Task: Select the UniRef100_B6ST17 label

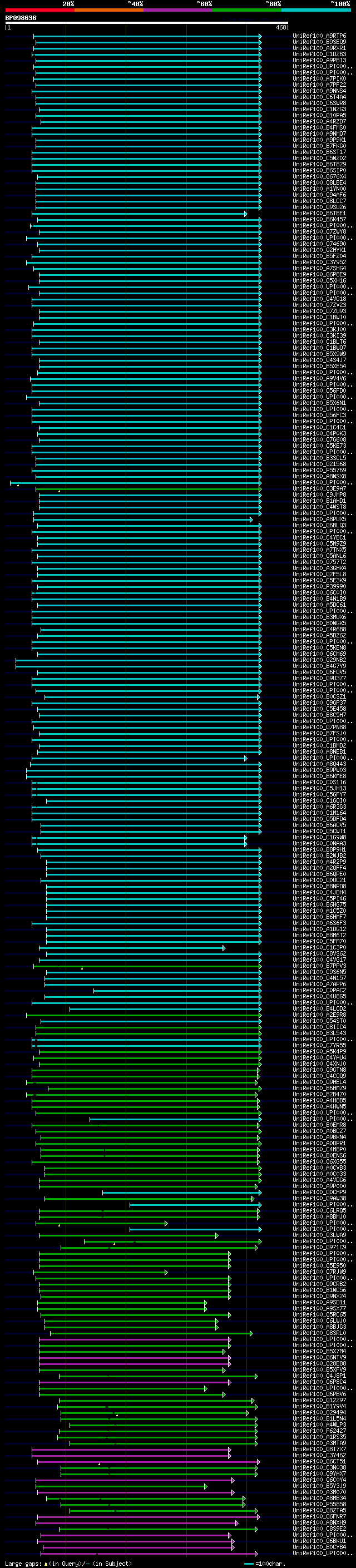Action: tap(319, 152)
